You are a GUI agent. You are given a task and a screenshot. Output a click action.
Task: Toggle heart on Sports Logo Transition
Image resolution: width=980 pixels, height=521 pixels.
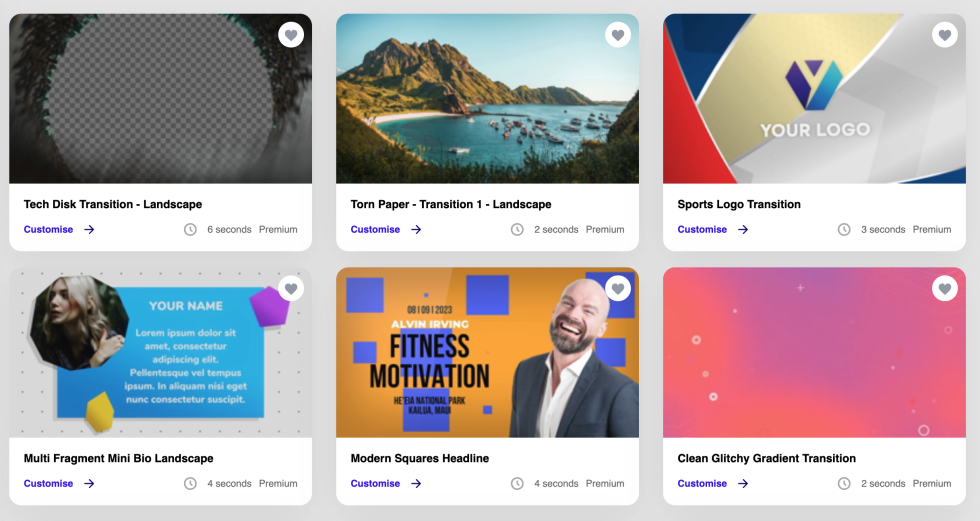click(x=945, y=35)
